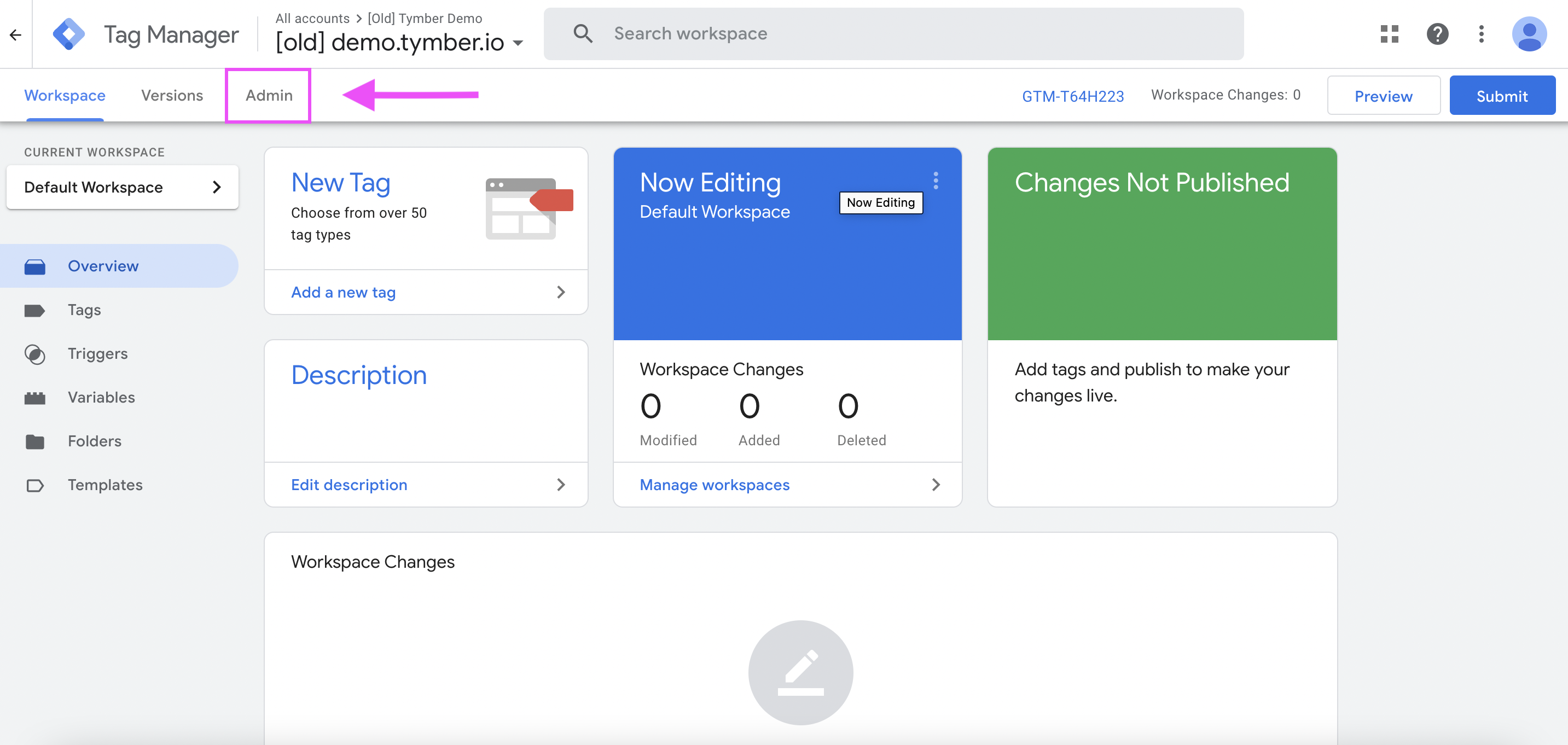Open the Versions tab

(171, 95)
